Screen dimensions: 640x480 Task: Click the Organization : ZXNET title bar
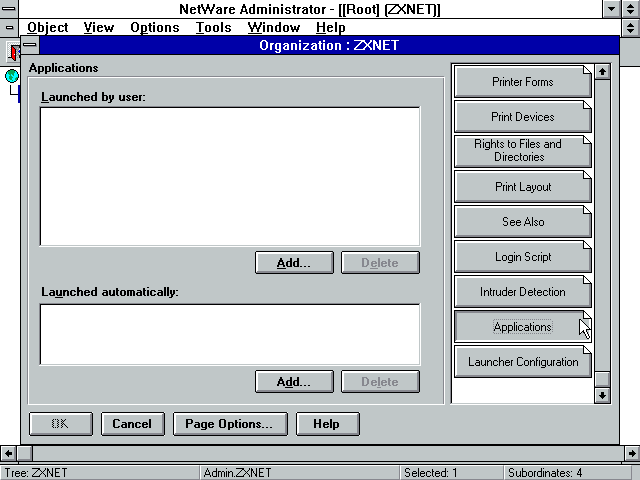click(329, 45)
